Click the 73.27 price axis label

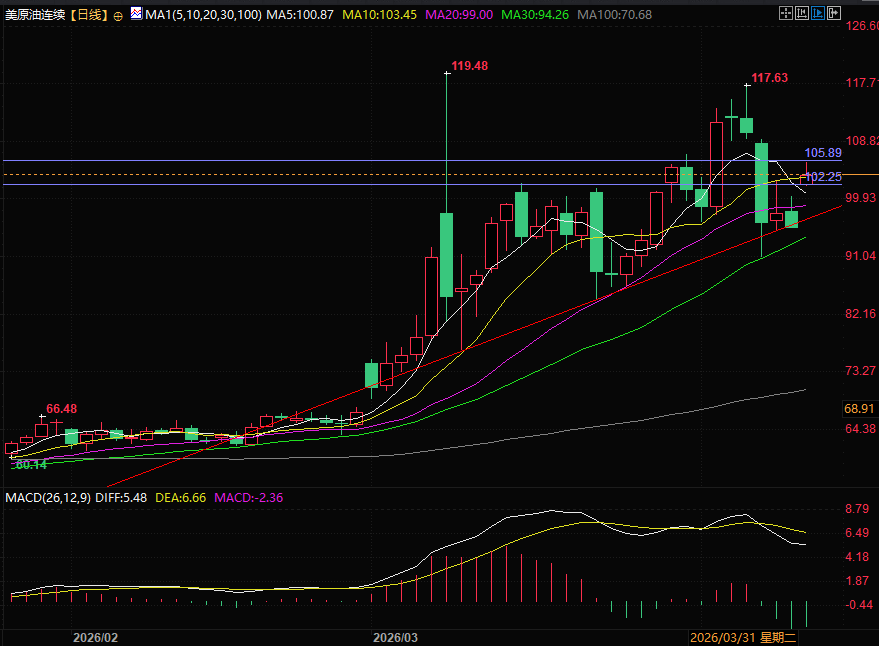pyautogui.click(x=861, y=371)
